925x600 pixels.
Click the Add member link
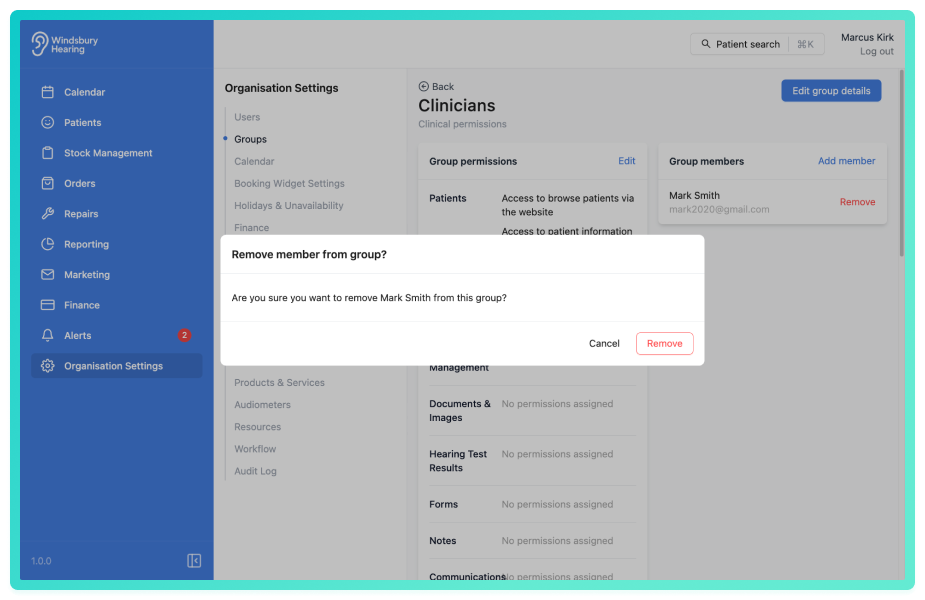click(847, 161)
